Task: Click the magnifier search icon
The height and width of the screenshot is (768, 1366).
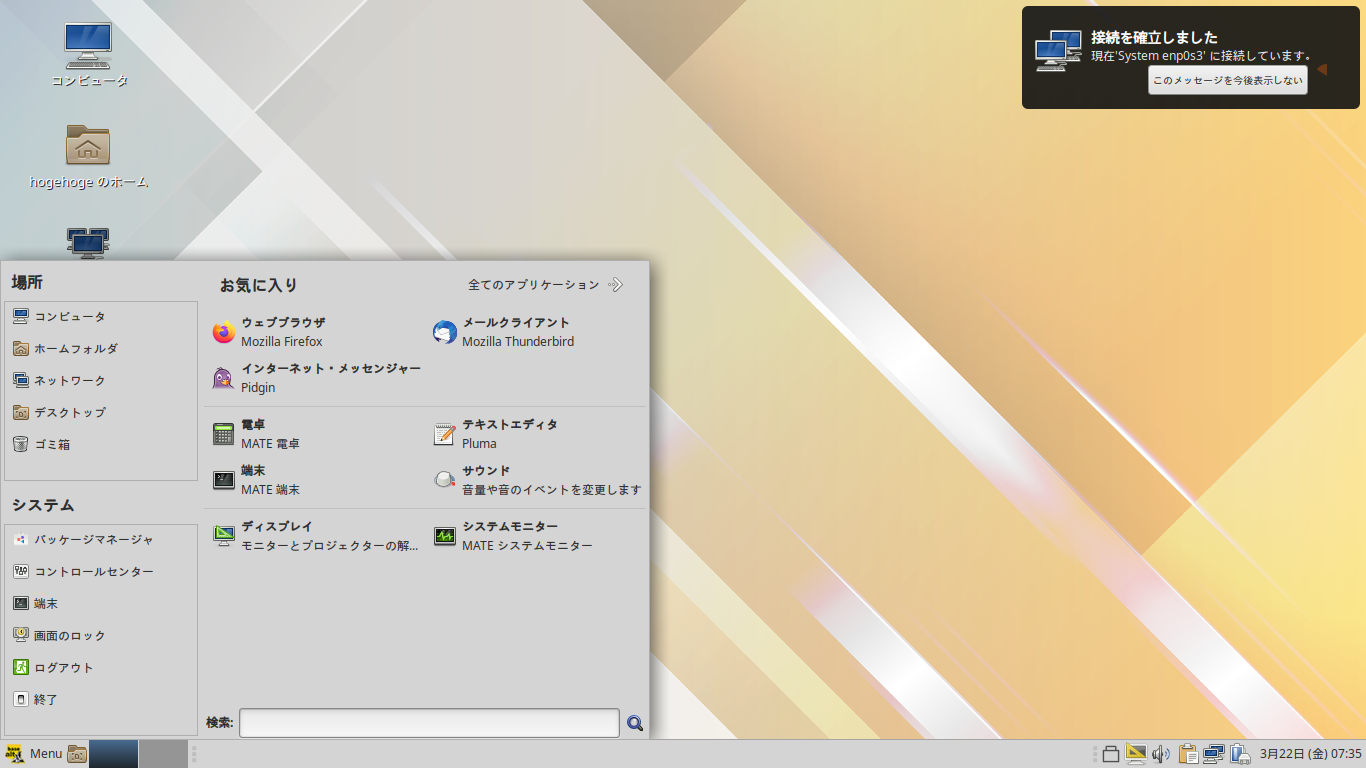Action: [635, 723]
